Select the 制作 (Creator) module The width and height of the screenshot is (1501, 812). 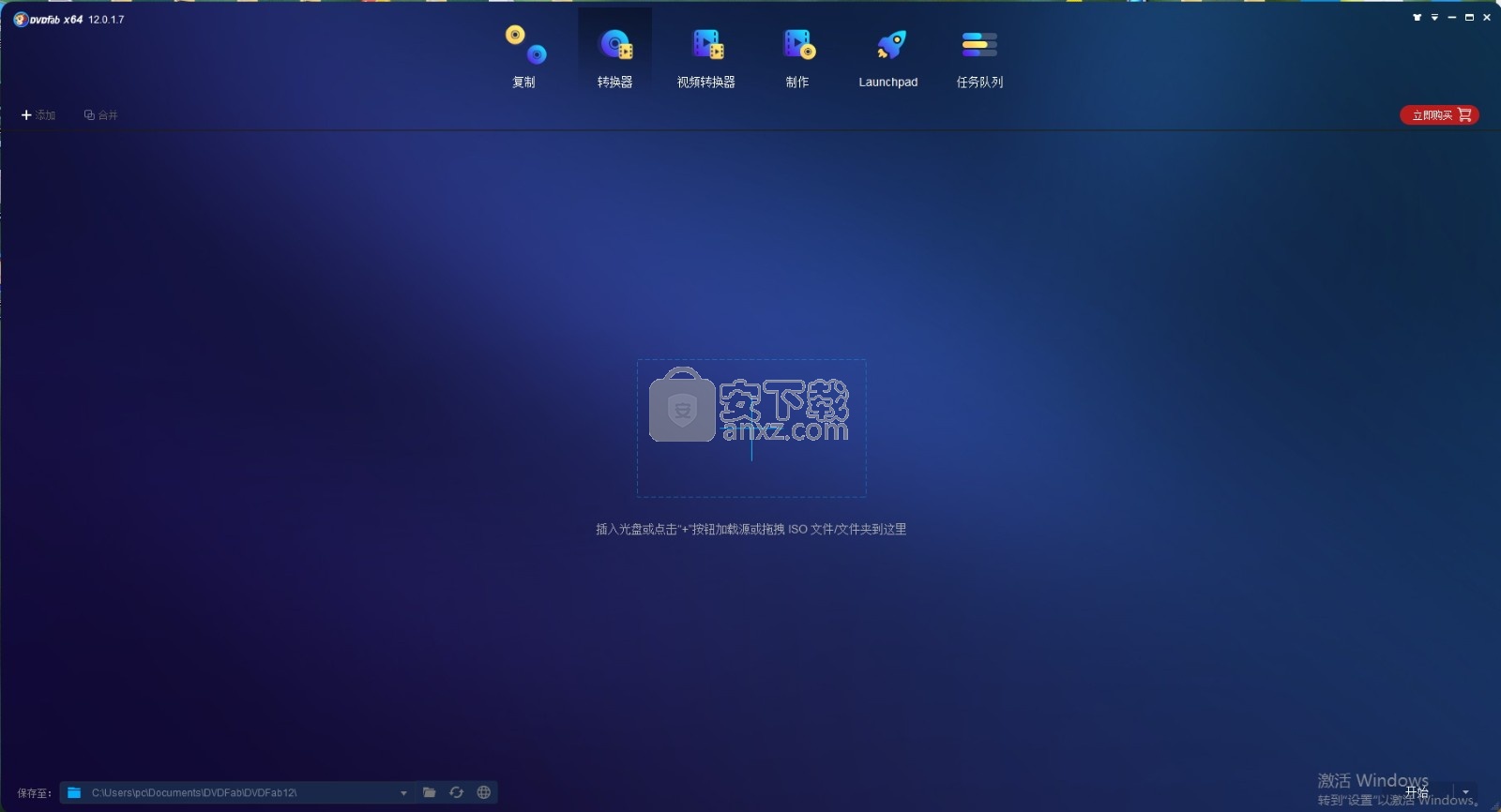(797, 57)
